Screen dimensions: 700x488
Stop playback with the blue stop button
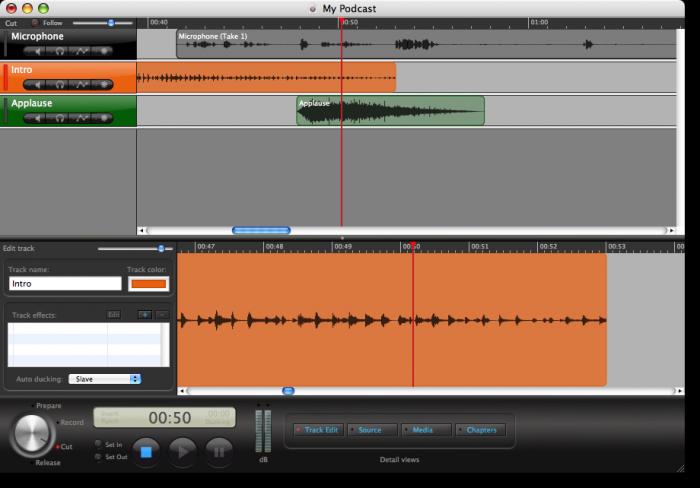[x=146, y=452]
